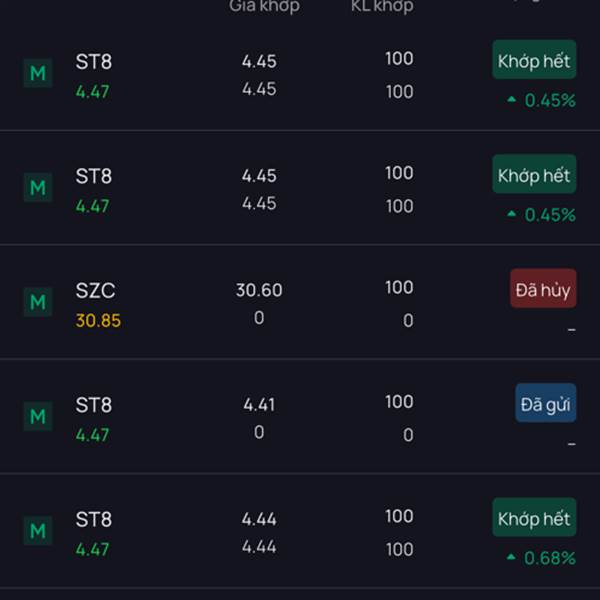Tap Đã gửi status badge on ST8
This screenshot has width=600, height=600.
point(546,403)
